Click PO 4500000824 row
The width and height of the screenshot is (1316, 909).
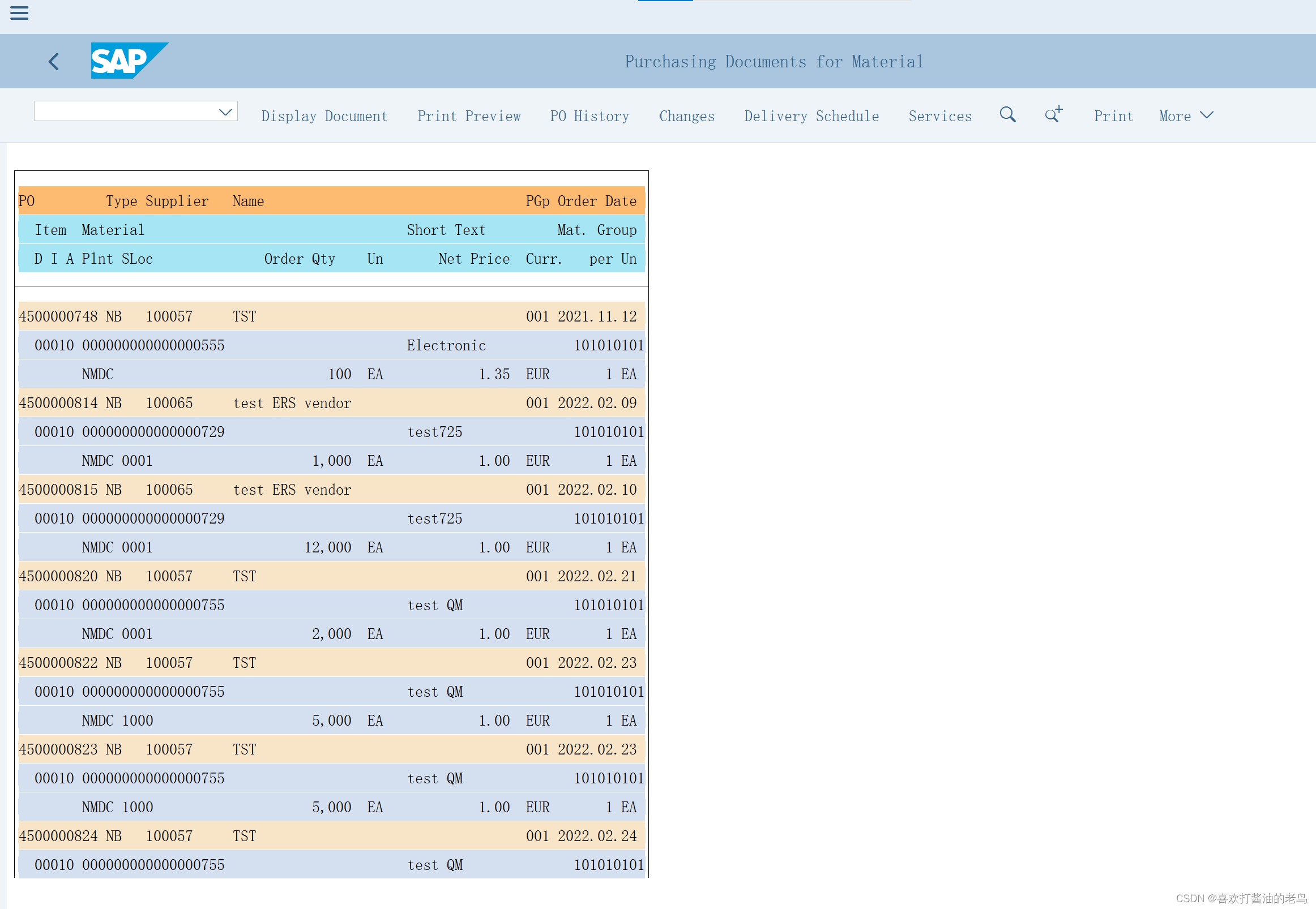[x=58, y=836]
